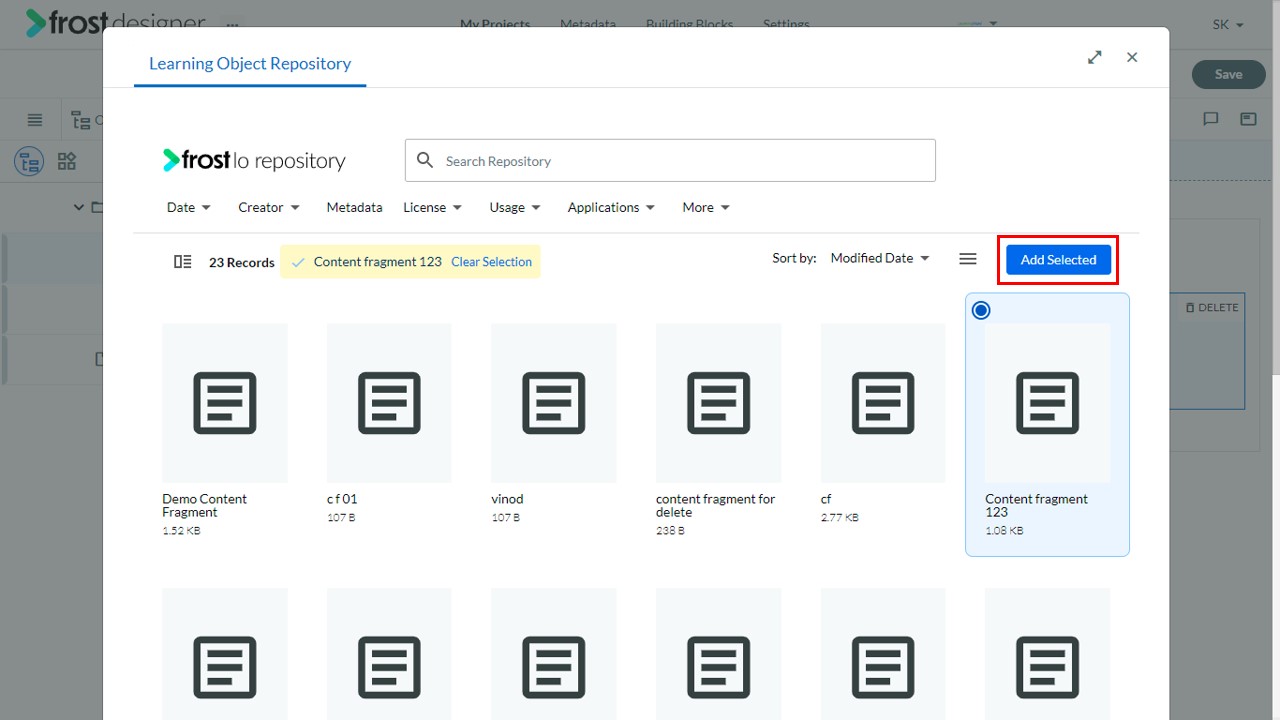Open the Date filter dropdown
The image size is (1280, 720).
click(x=189, y=207)
